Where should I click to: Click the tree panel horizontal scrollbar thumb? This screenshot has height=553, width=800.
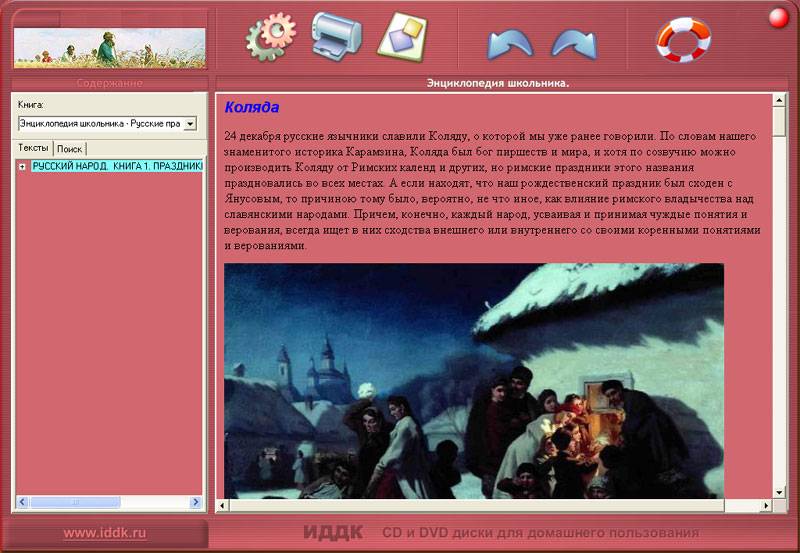click(75, 502)
